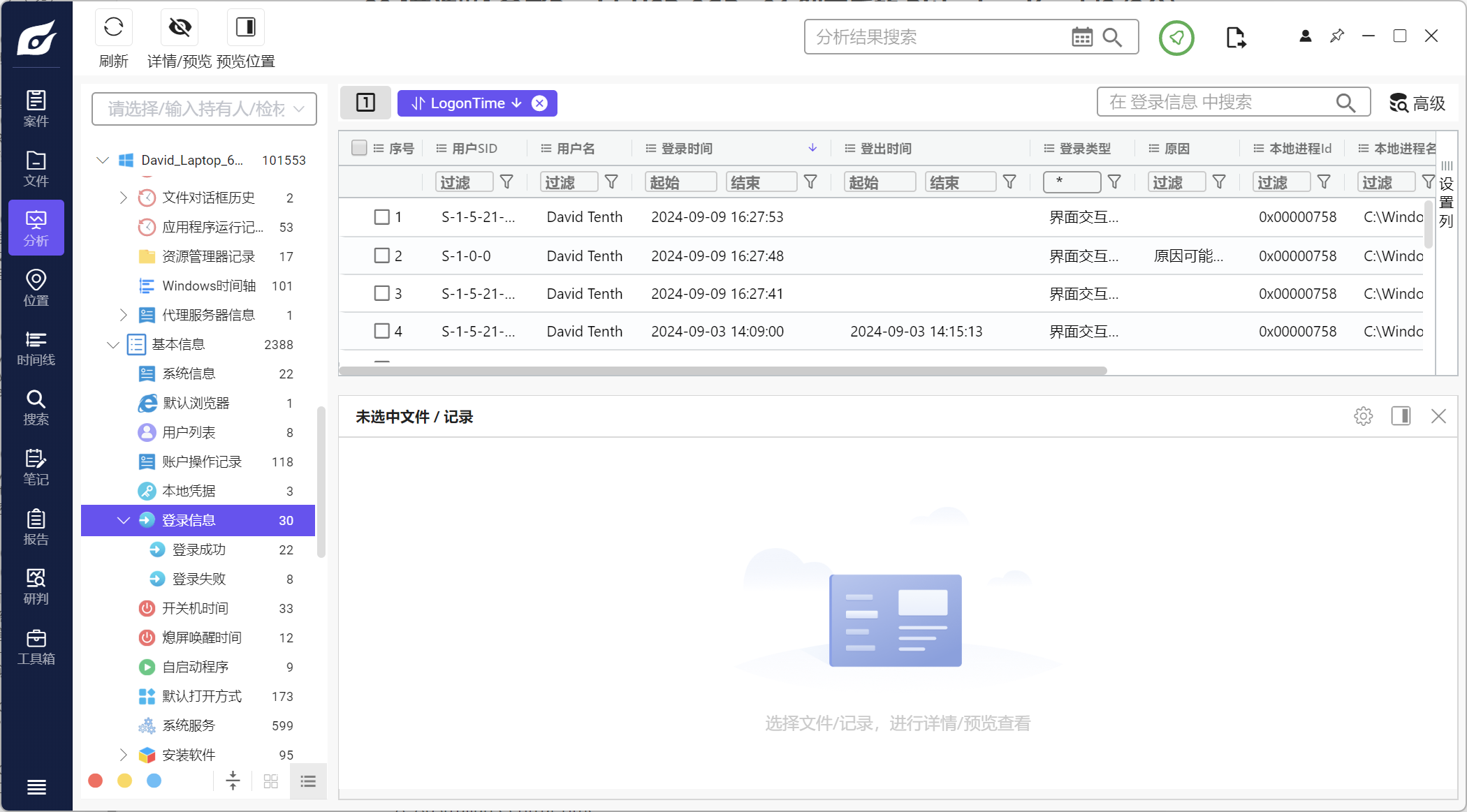The width and height of the screenshot is (1467, 812).
Task: Close the 未选中文件 / 记录 preview panel
Action: tap(1438, 417)
